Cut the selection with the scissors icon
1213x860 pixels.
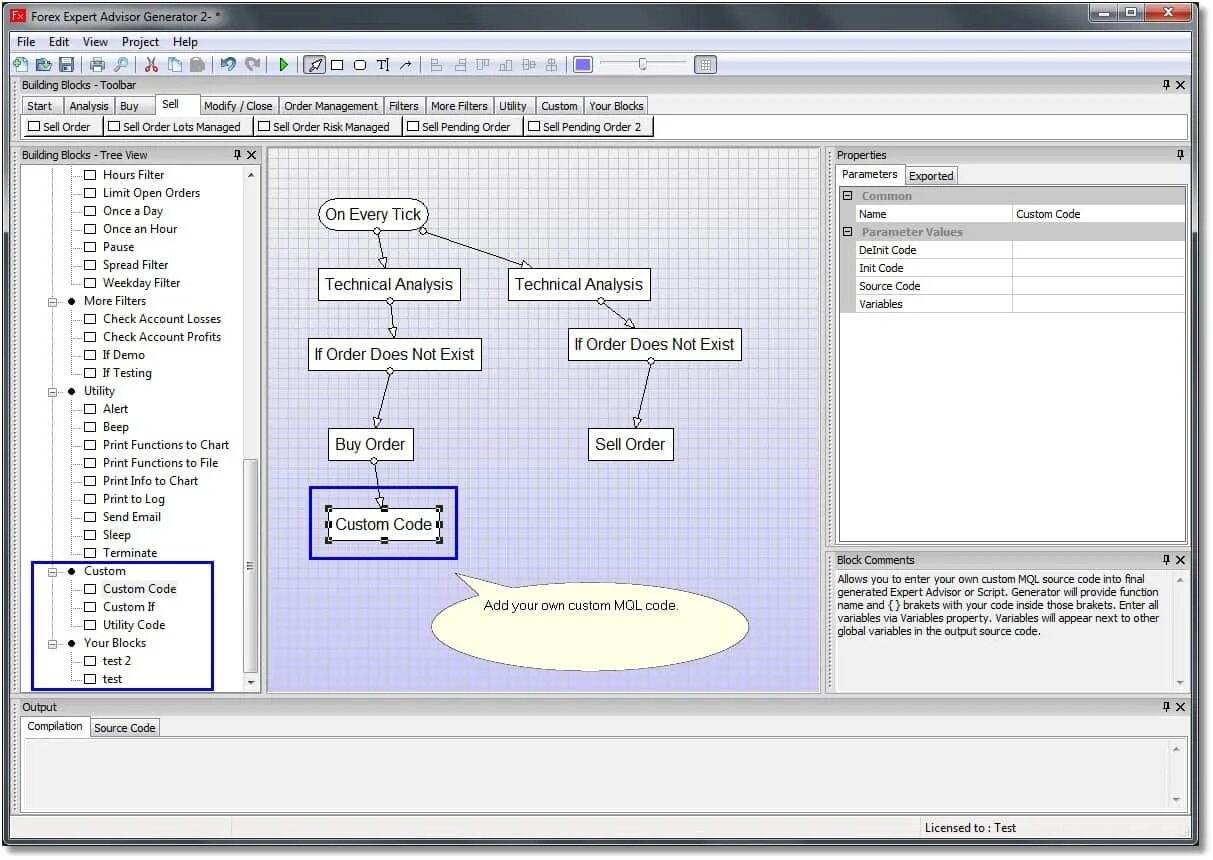(152, 64)
